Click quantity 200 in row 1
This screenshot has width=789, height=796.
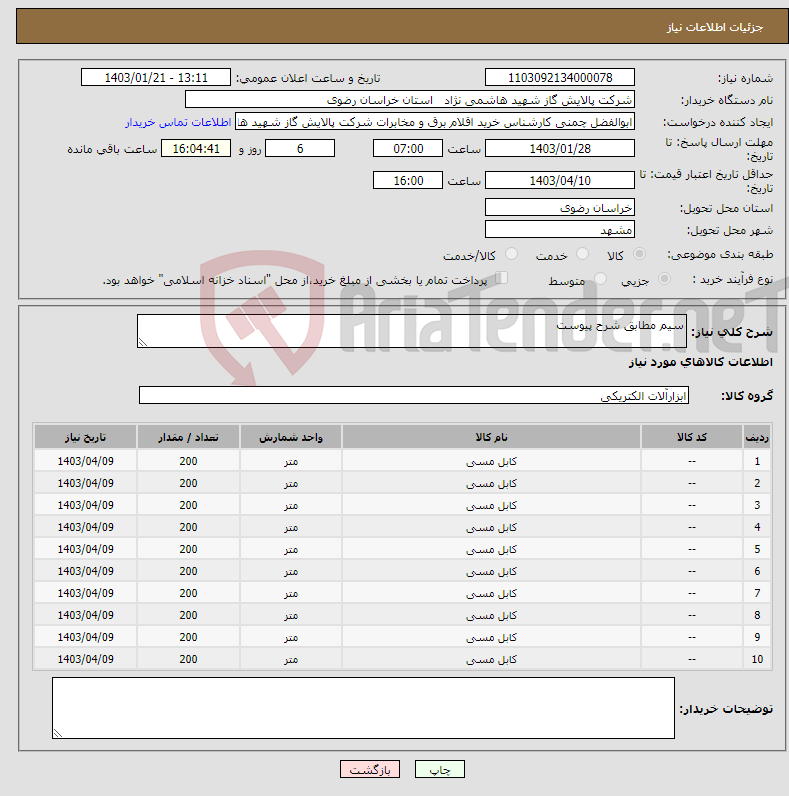(188, 461)
